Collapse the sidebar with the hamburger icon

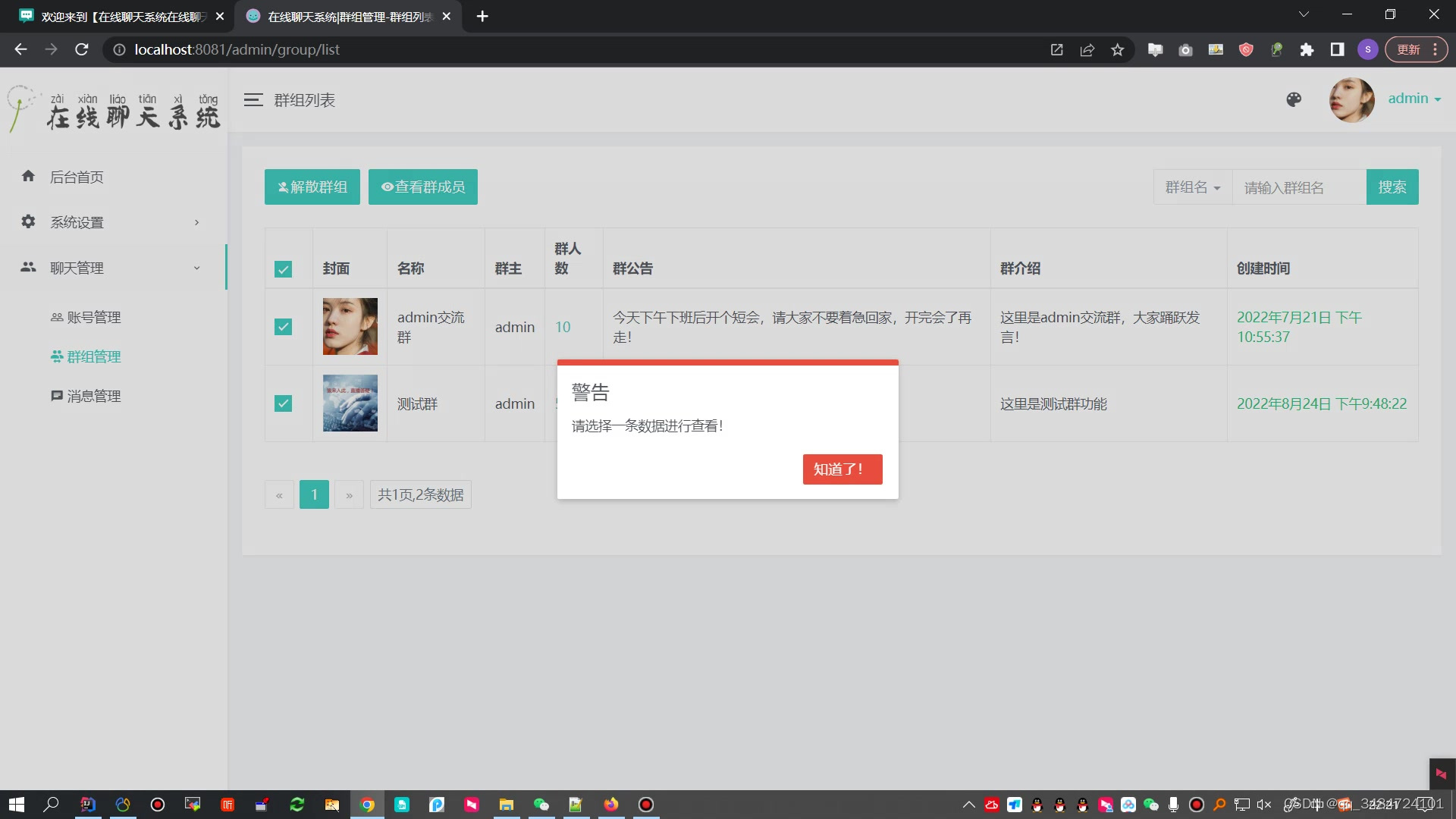(x=253, y=99)
